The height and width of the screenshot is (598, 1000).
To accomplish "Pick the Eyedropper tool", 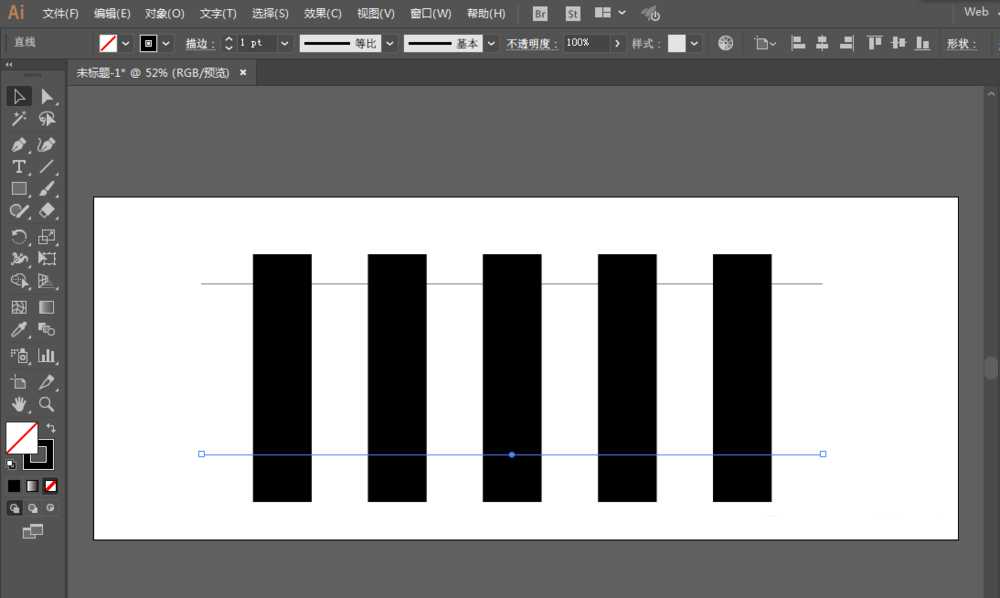I will pyautogui.click(x=19, y=330).
